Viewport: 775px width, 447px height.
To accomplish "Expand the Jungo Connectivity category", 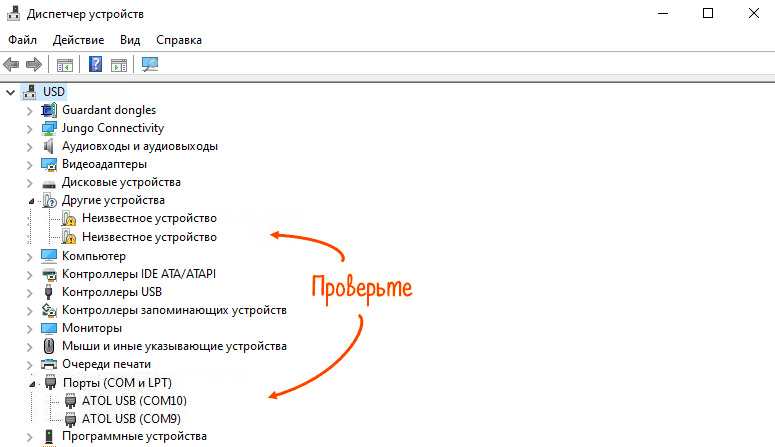I will (x=30, y=130).
